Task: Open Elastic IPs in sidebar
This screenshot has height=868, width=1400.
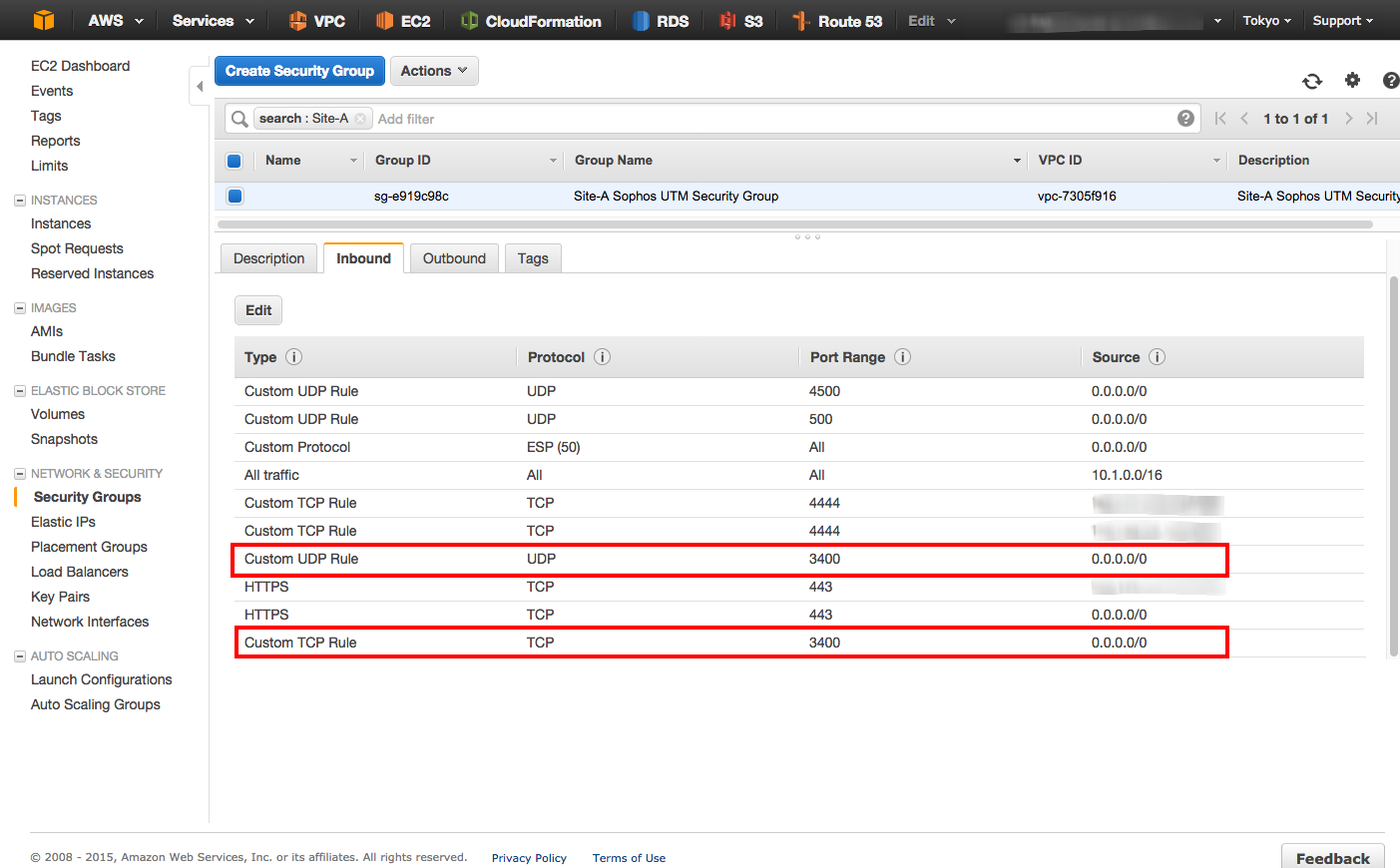Action: tap(63, 522)
